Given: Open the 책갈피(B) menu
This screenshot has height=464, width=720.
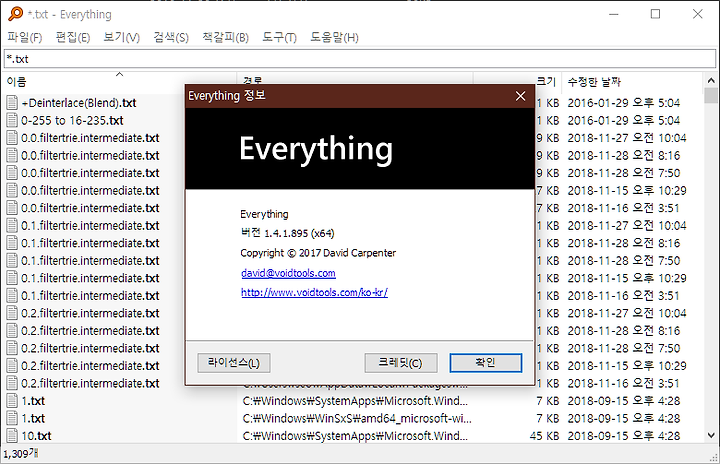Looking at the screenshot, I should (x=225, y=37).
